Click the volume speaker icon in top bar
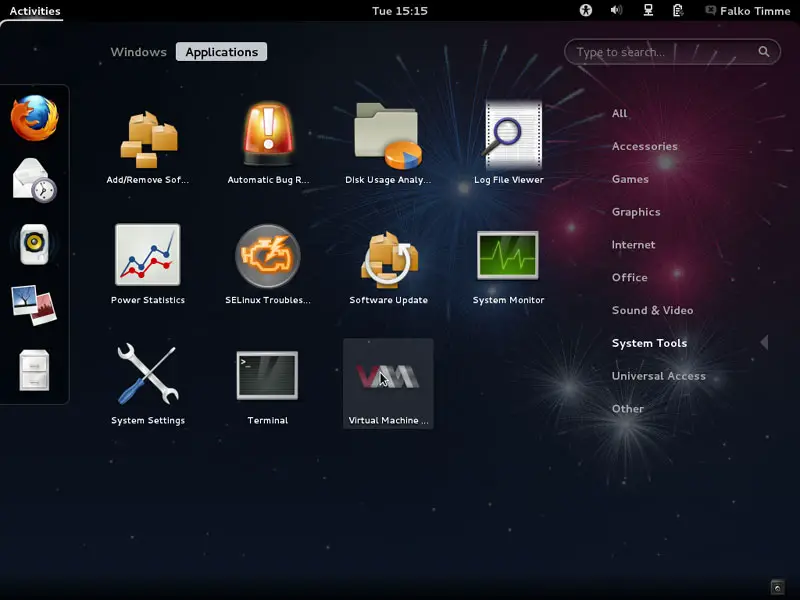The width and height of the screenshot is (800, 600). (x=616, y=10)
